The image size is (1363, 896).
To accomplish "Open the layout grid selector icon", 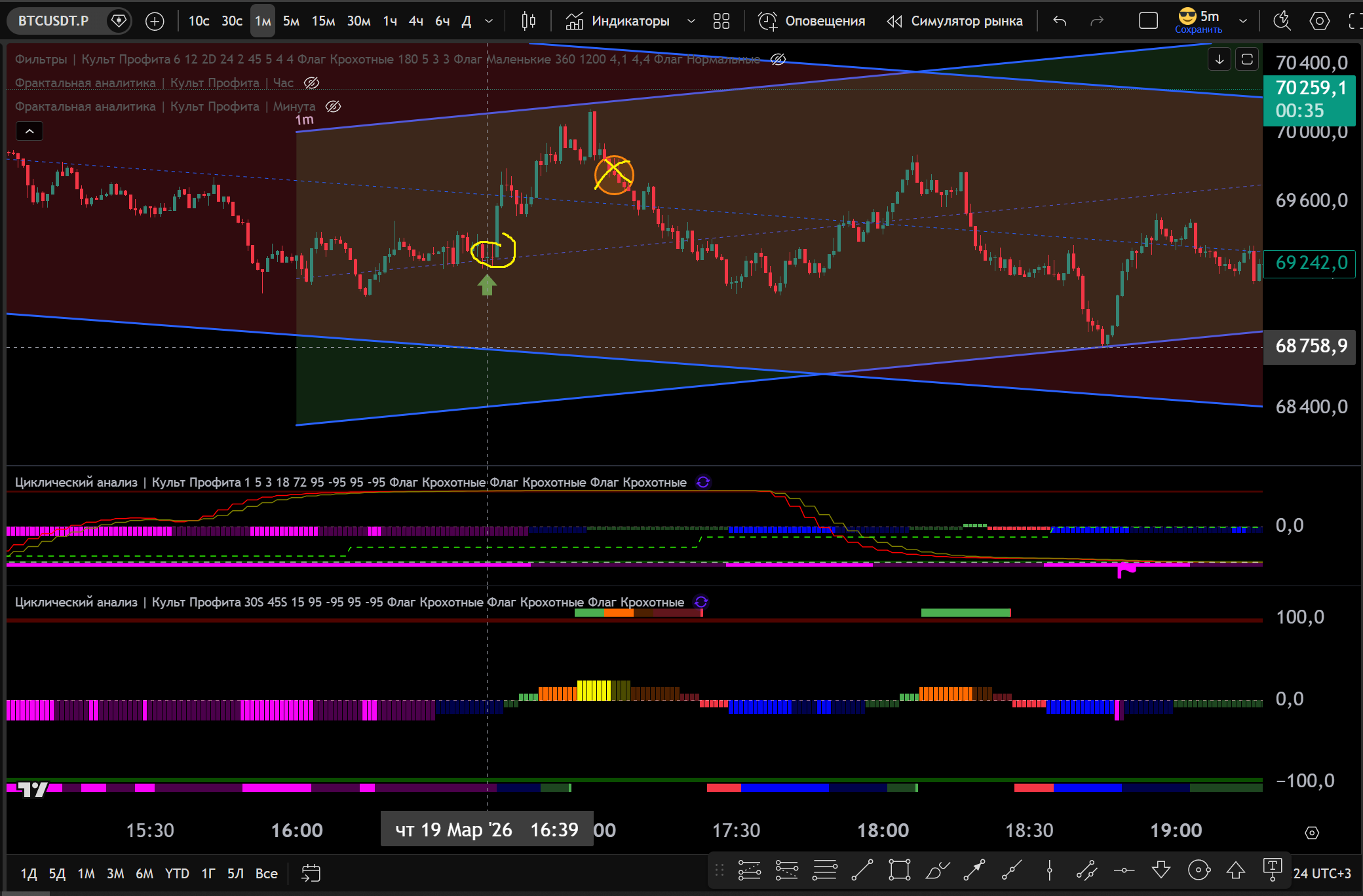I will coord(721,21).
